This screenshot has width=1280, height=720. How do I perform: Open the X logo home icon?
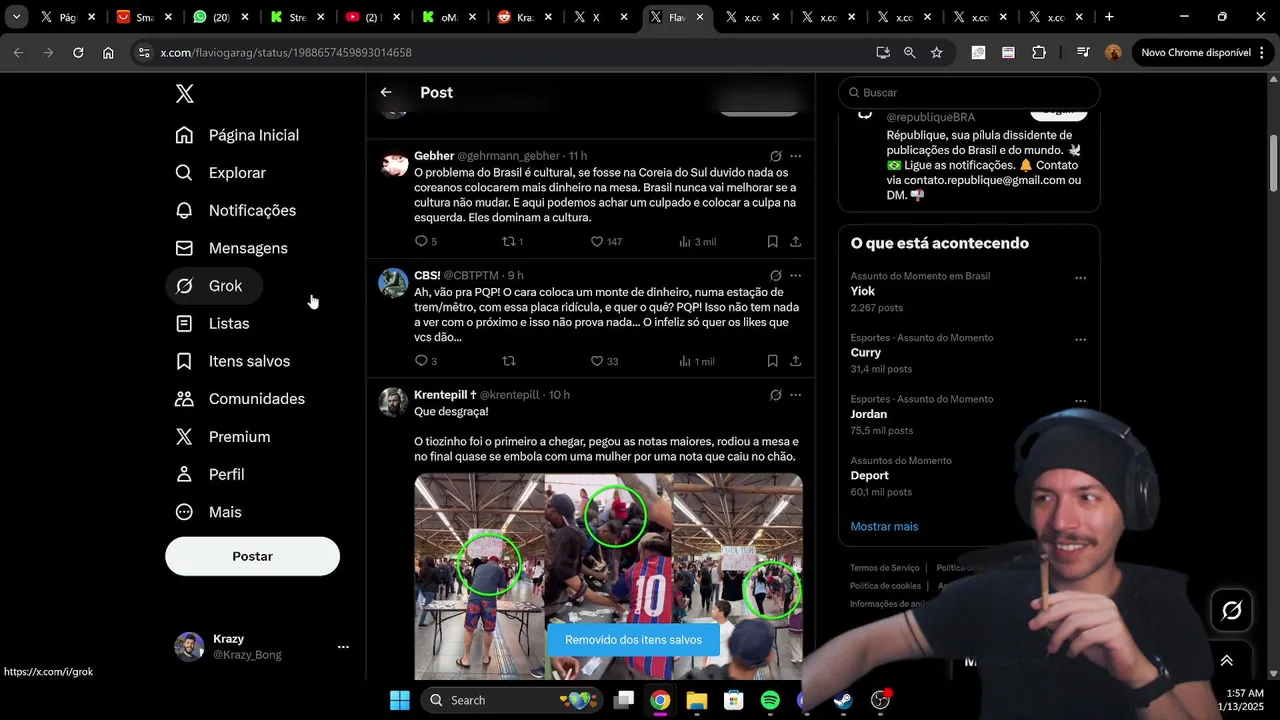coord(184,93)
